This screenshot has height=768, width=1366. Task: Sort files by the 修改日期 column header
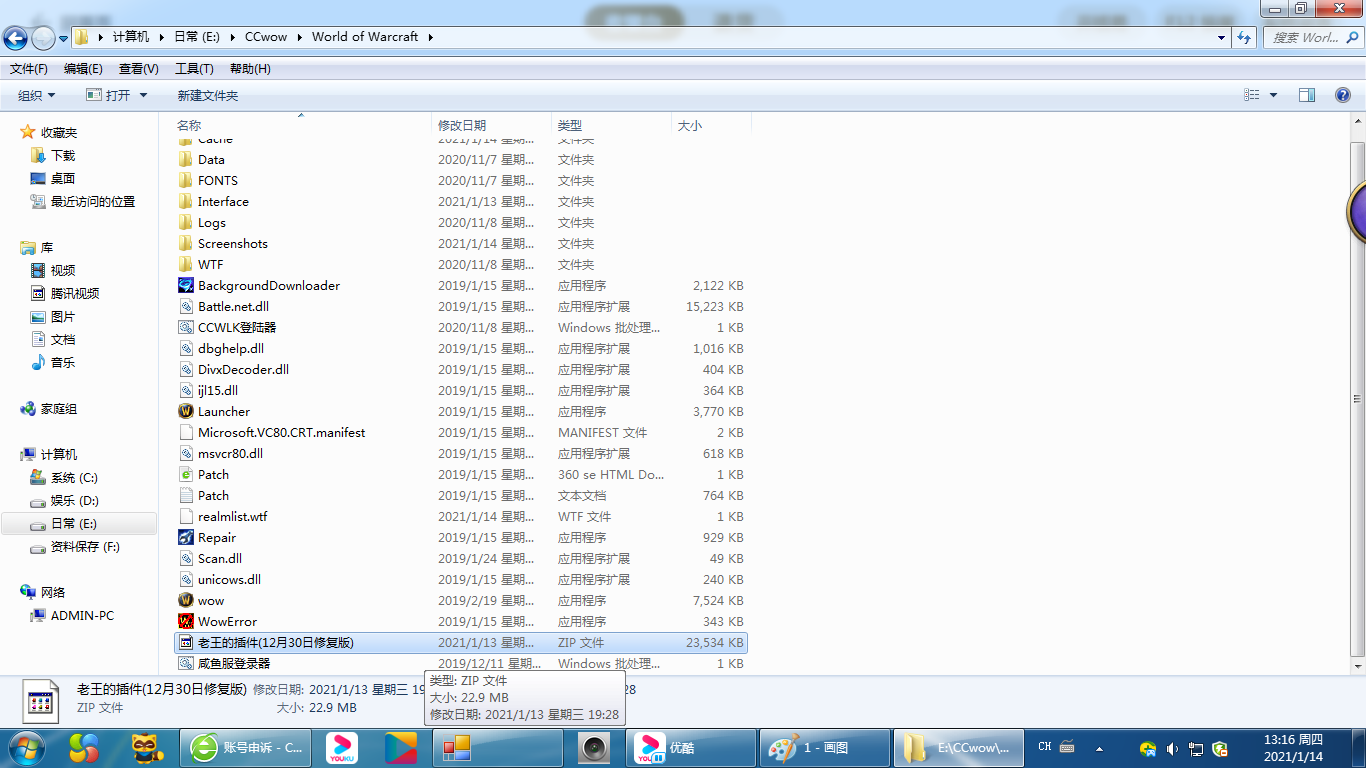(x=462, y=125)
